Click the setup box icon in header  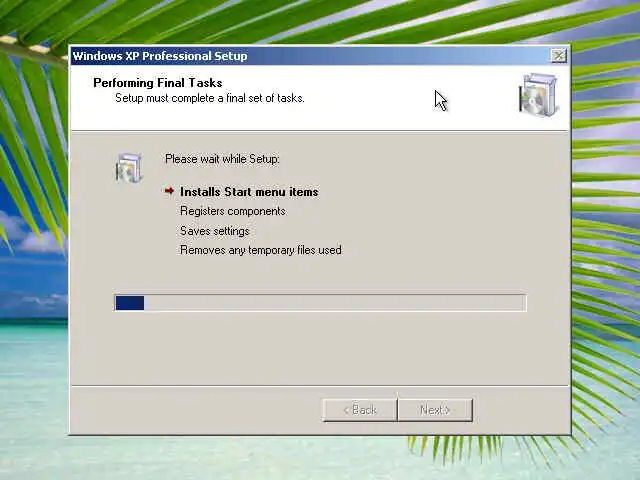[x=538, y=96]
